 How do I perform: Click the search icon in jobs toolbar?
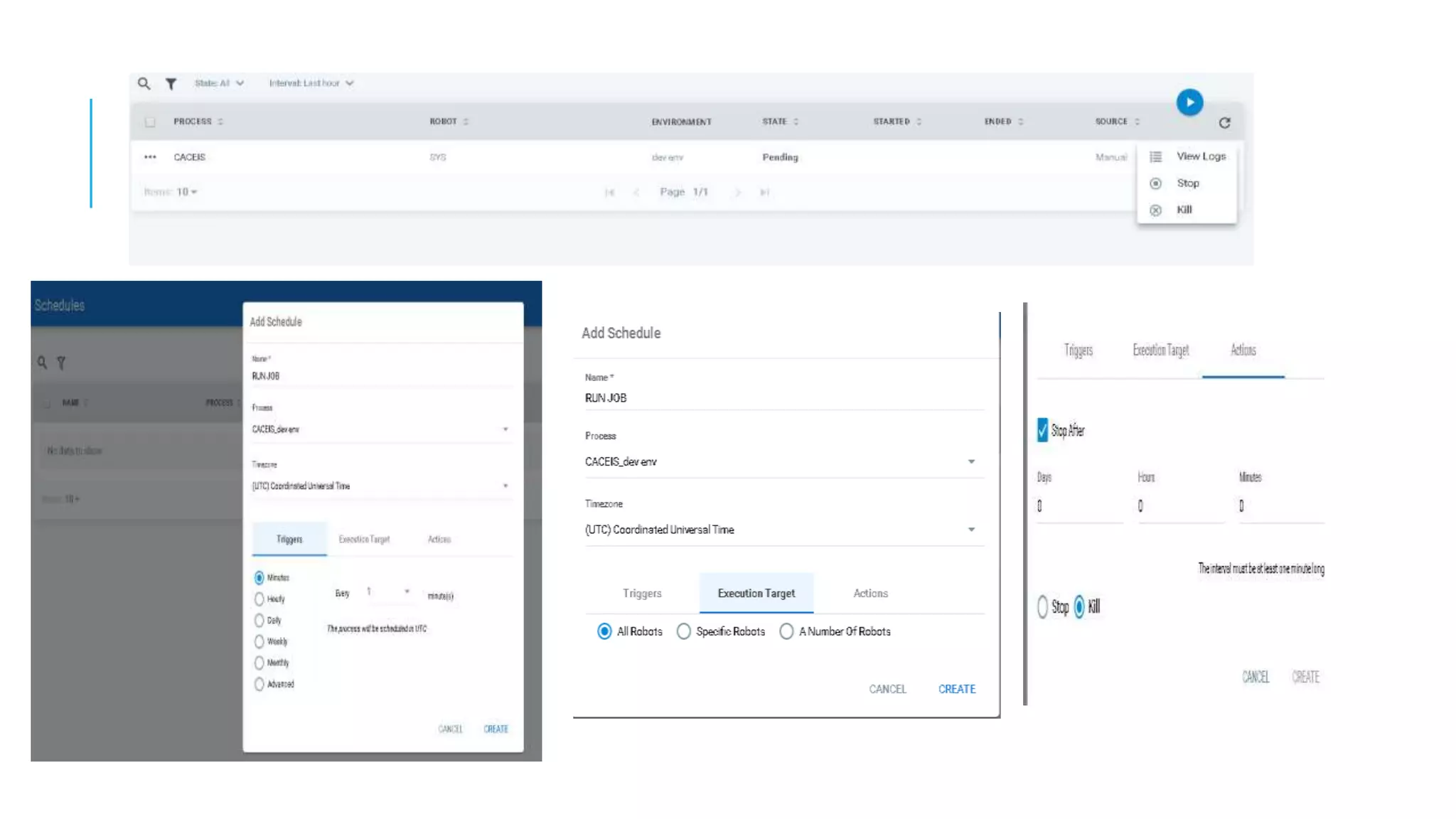click(144, 84)
